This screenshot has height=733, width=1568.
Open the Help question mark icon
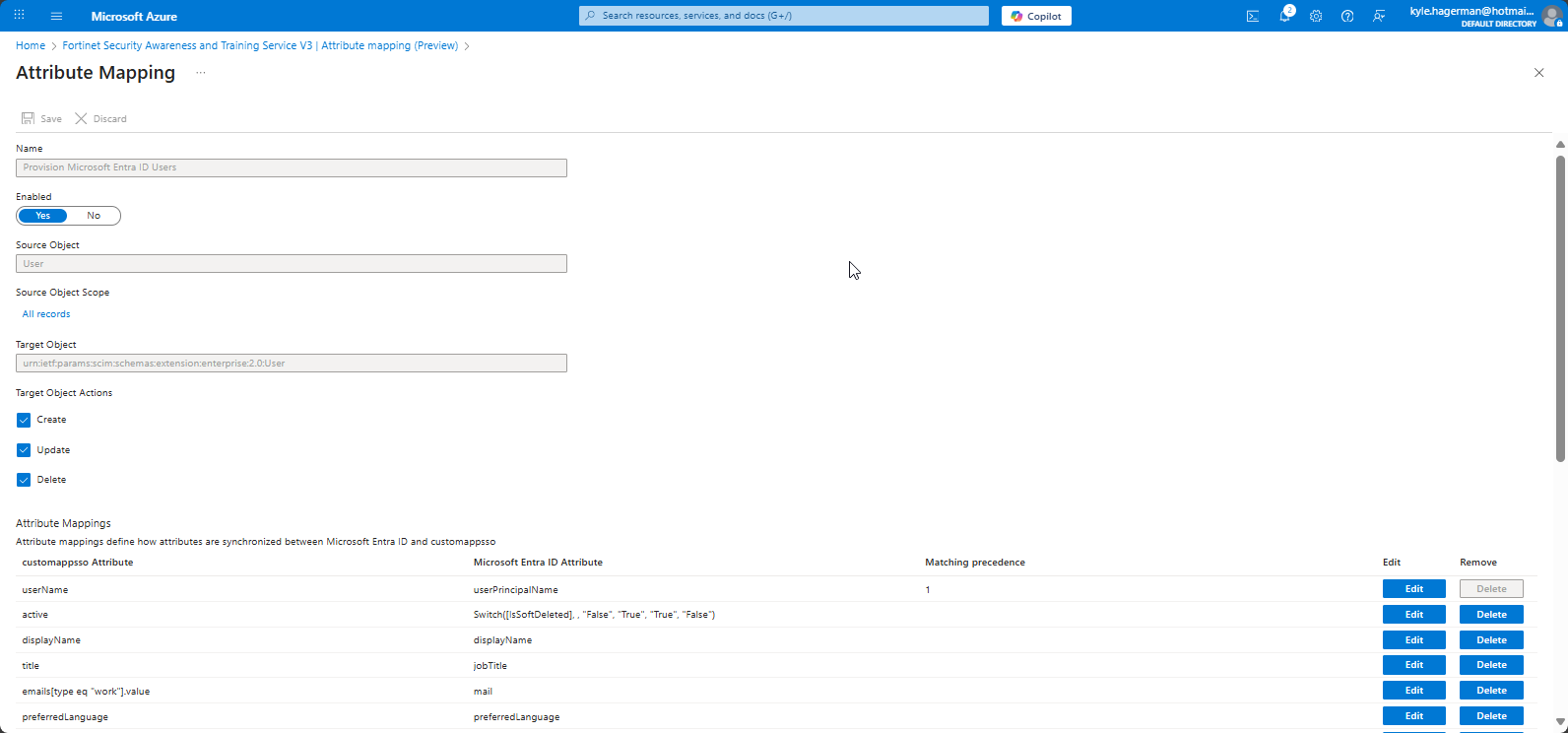[x=1347, y=16]
